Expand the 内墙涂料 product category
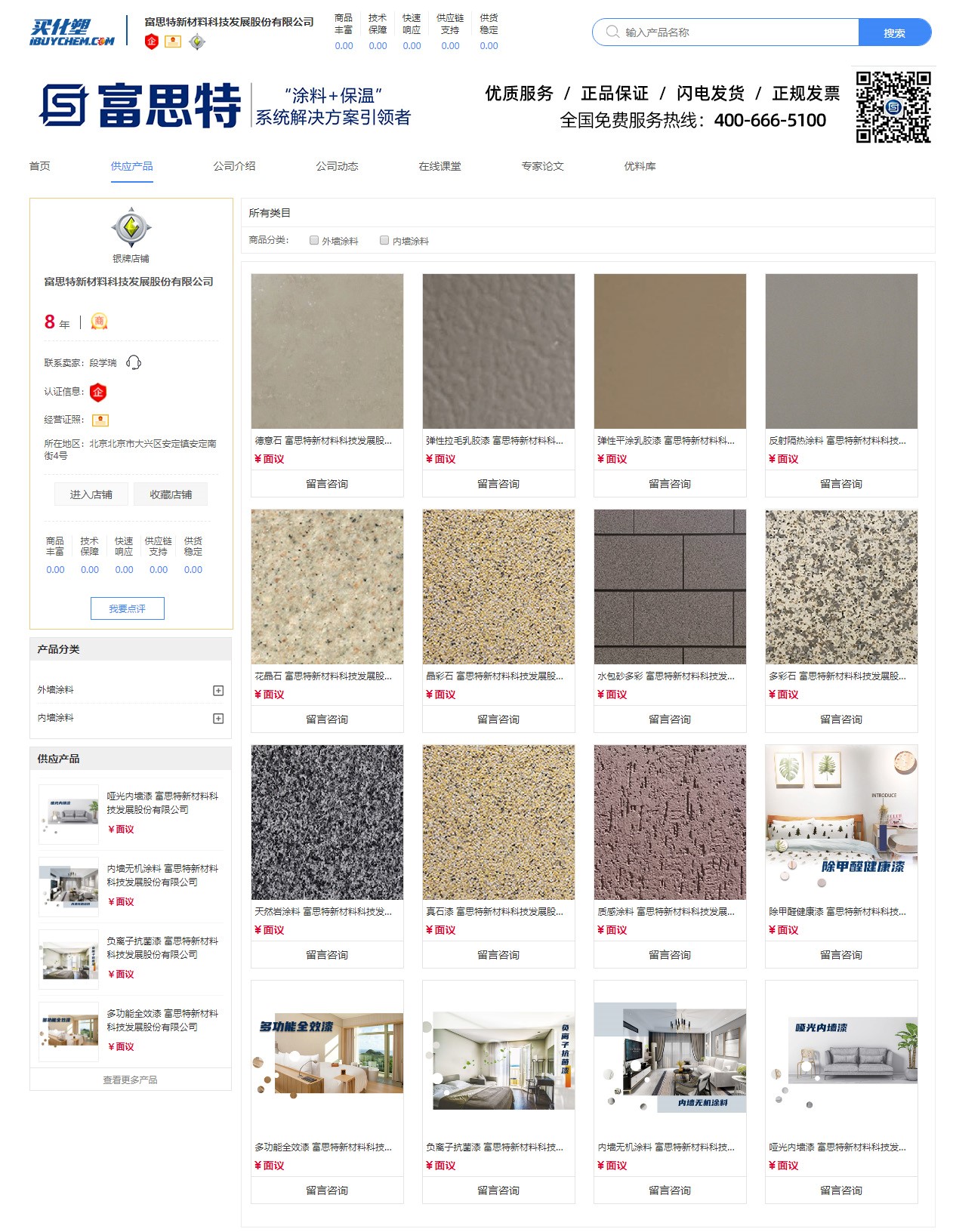This screenshot has width=953, height=1232. pyautogui.click(x=218, y=718)
